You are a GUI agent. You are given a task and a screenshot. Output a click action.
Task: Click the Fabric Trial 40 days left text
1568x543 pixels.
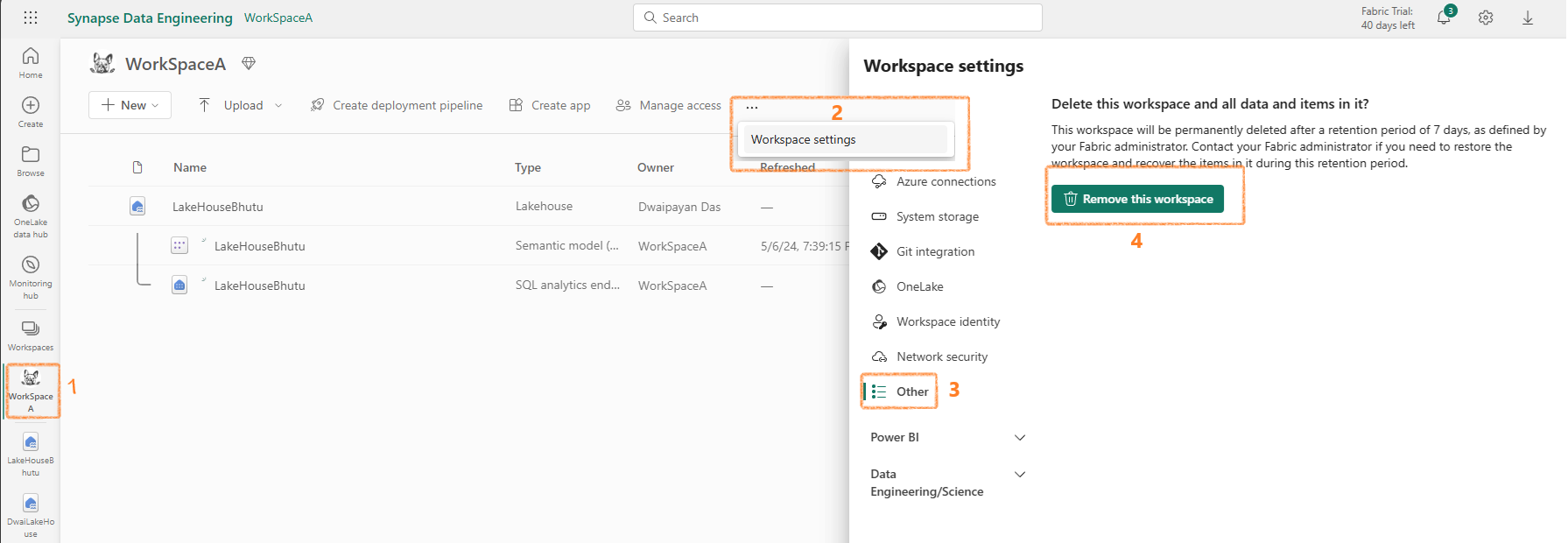click(1388, 18)
